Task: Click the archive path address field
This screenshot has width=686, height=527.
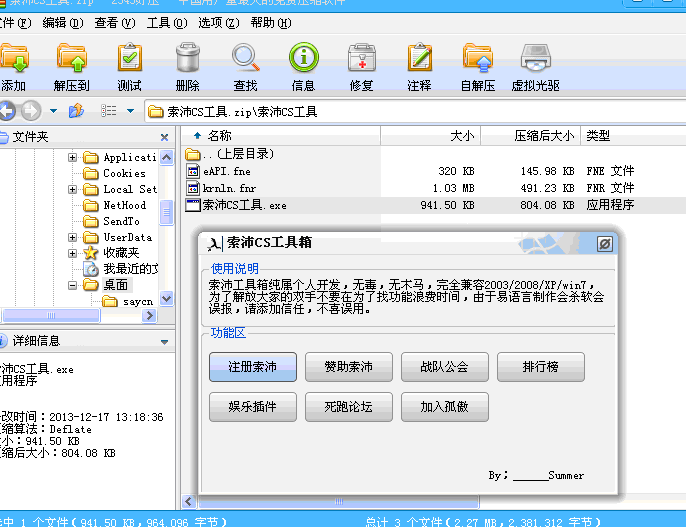Action: click(x=400, y=111)
